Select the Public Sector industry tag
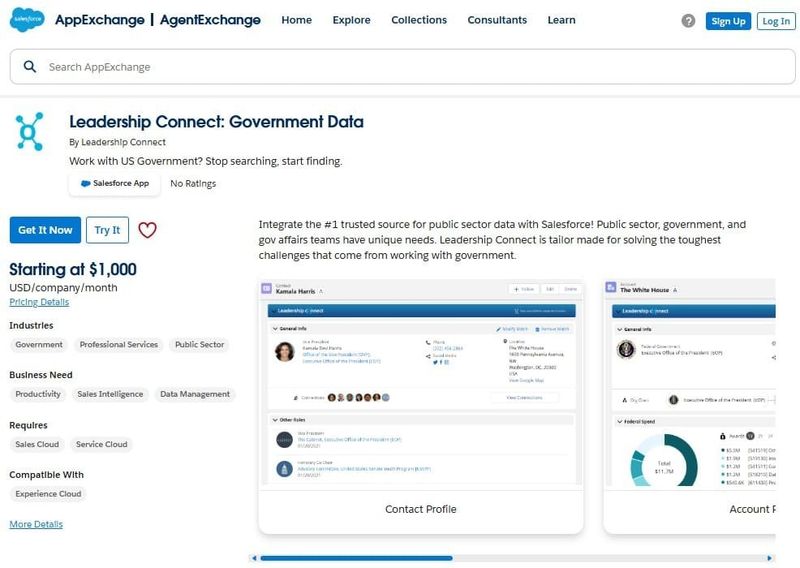800x568 pixels. (x=199, y=344)
